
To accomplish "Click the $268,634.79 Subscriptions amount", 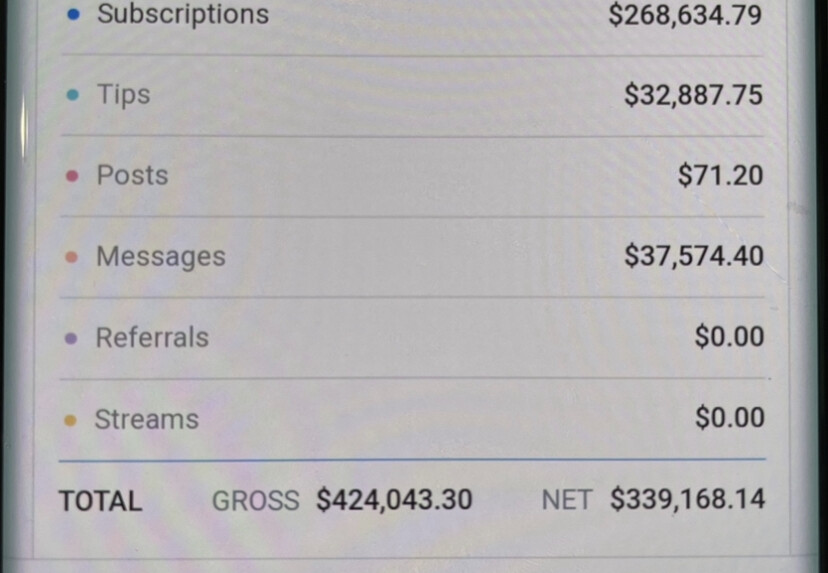I will (x=685, y=15).
